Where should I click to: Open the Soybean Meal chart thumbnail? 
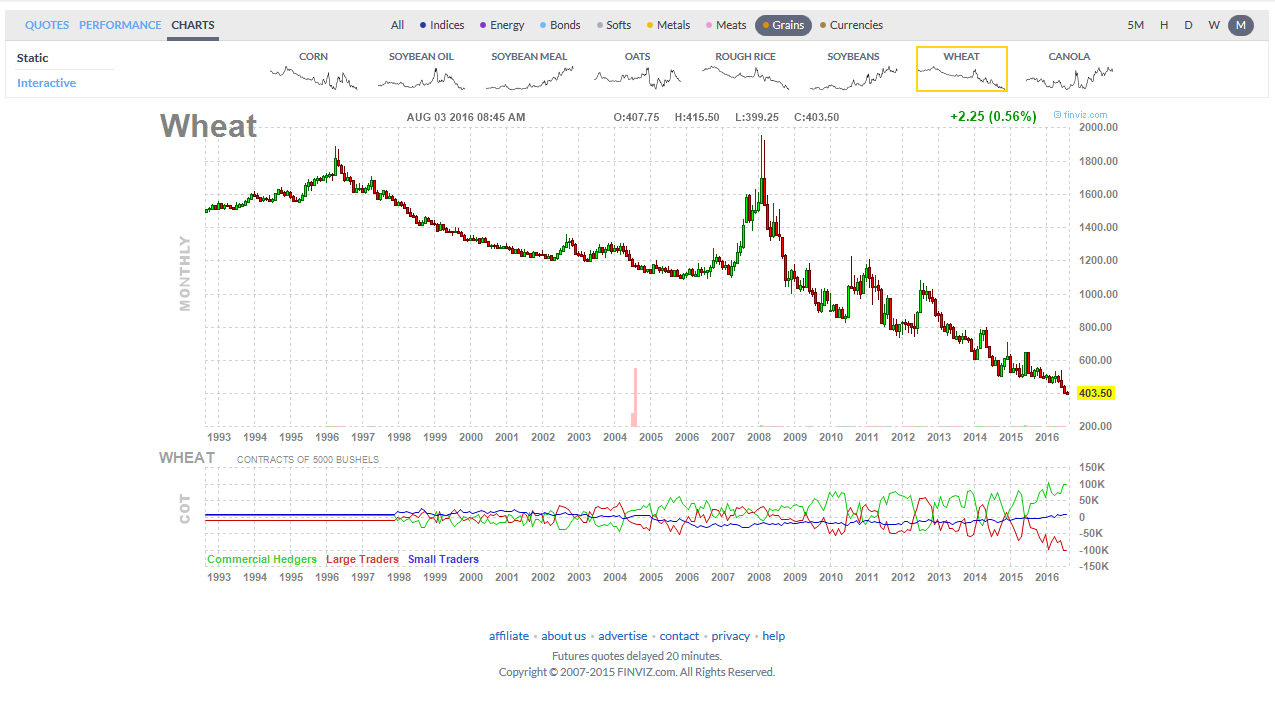pos(529,70)
